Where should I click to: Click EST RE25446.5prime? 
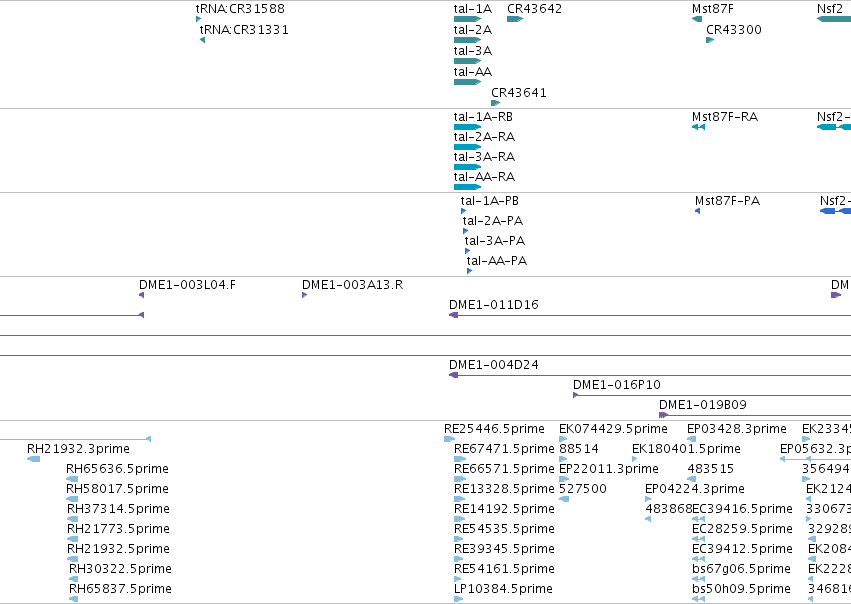point(449,439)
